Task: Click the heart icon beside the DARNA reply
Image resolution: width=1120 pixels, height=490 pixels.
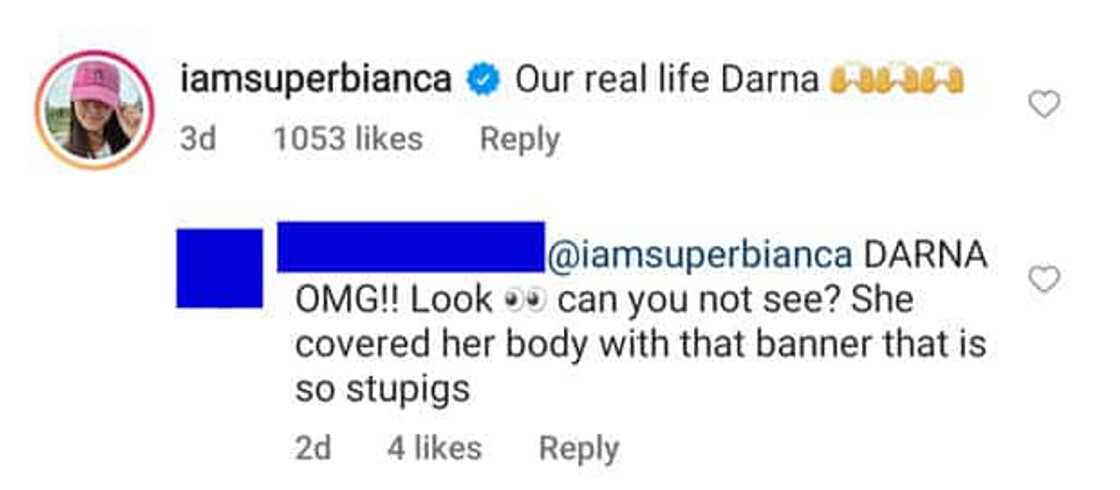Action: point(1044,281)
